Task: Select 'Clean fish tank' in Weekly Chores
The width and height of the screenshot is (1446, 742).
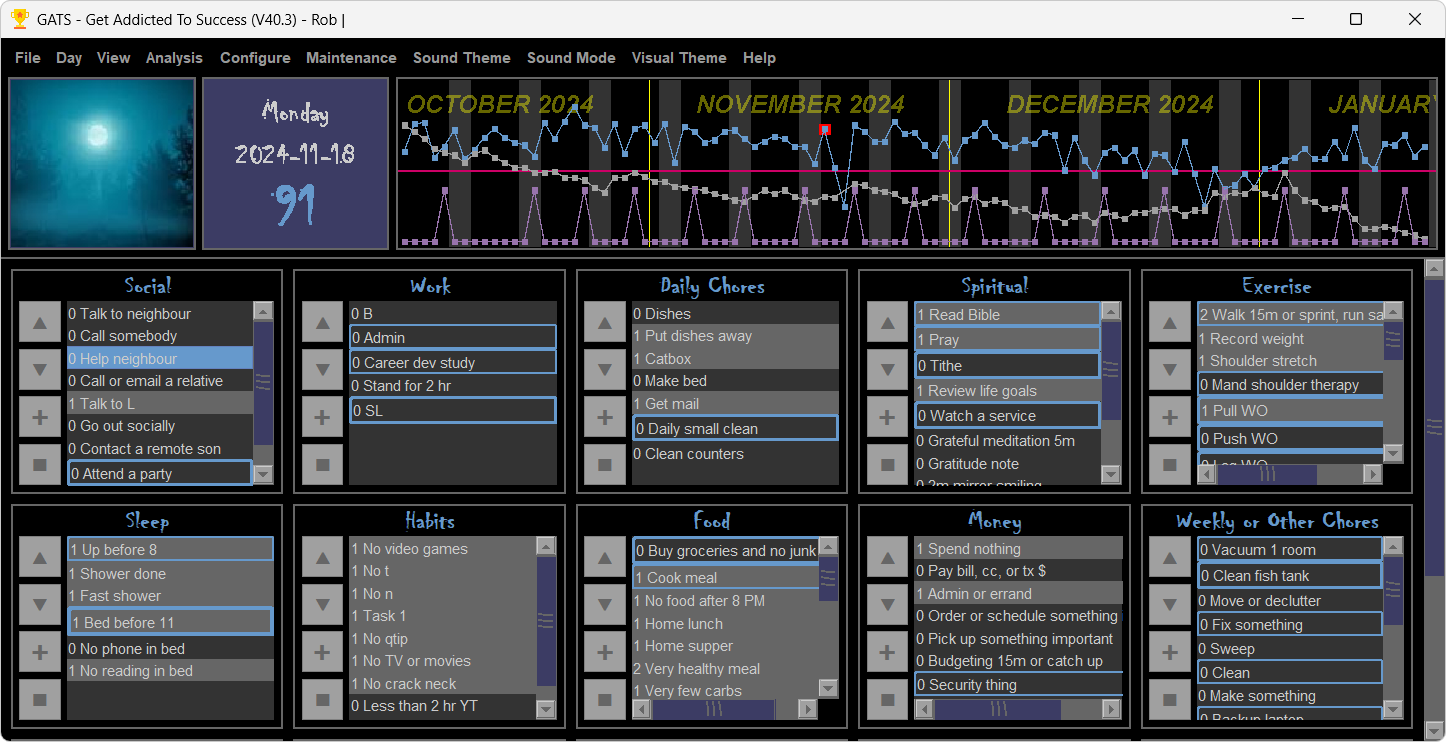Action: [1288, 576]
